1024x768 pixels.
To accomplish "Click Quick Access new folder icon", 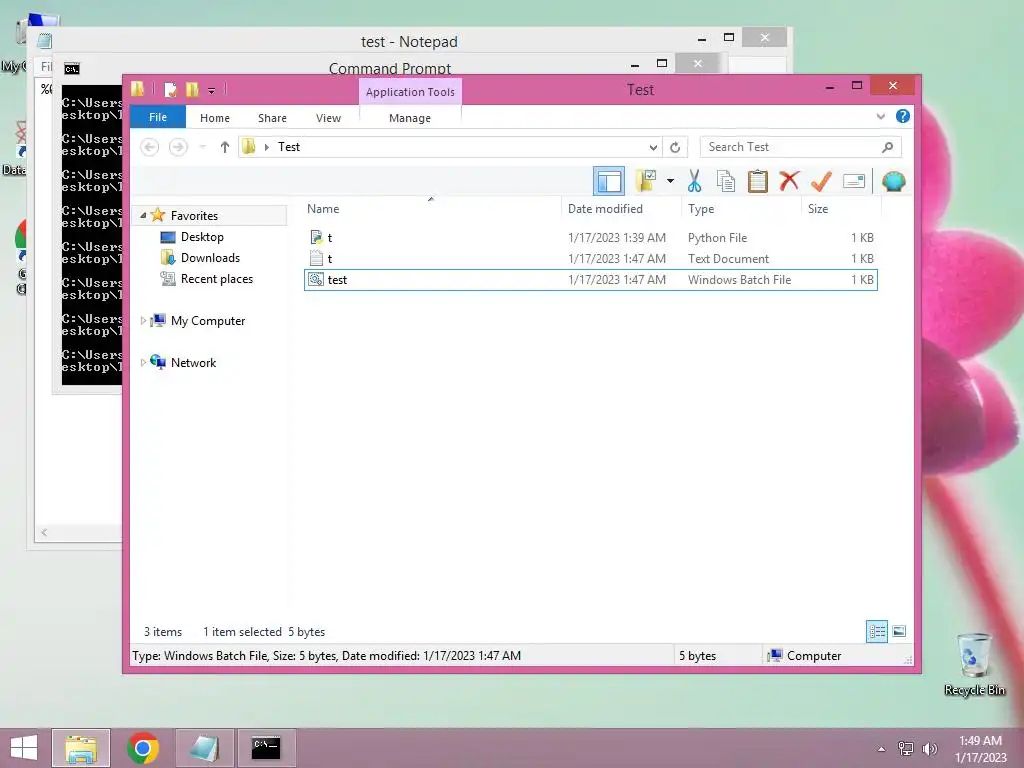I will click(x=192, y=89).
